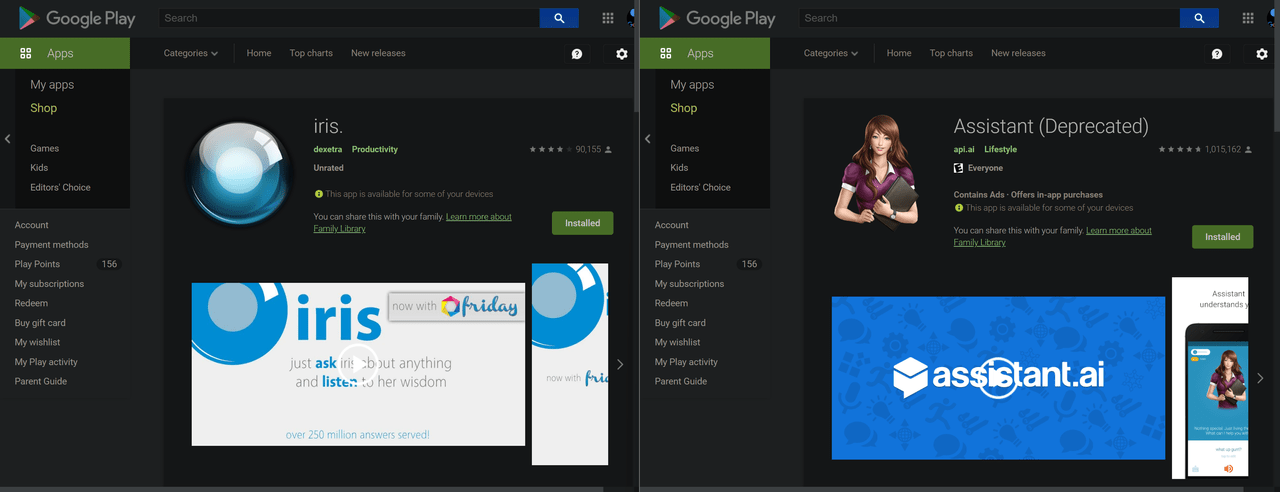Screen dimensions: 1280x492
Task: Open New releases in left window
Action: (x=378, y=53)
